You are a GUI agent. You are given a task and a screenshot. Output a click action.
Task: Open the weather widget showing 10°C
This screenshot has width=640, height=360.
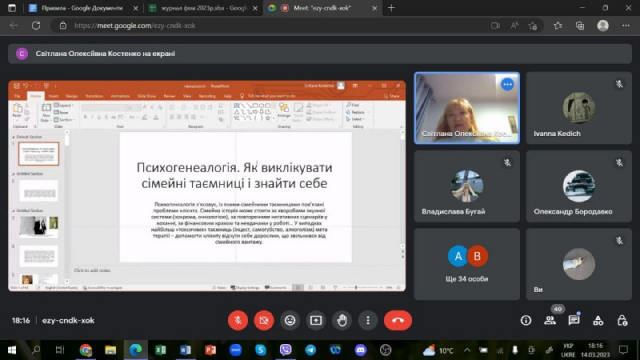[x=438, y=351]
